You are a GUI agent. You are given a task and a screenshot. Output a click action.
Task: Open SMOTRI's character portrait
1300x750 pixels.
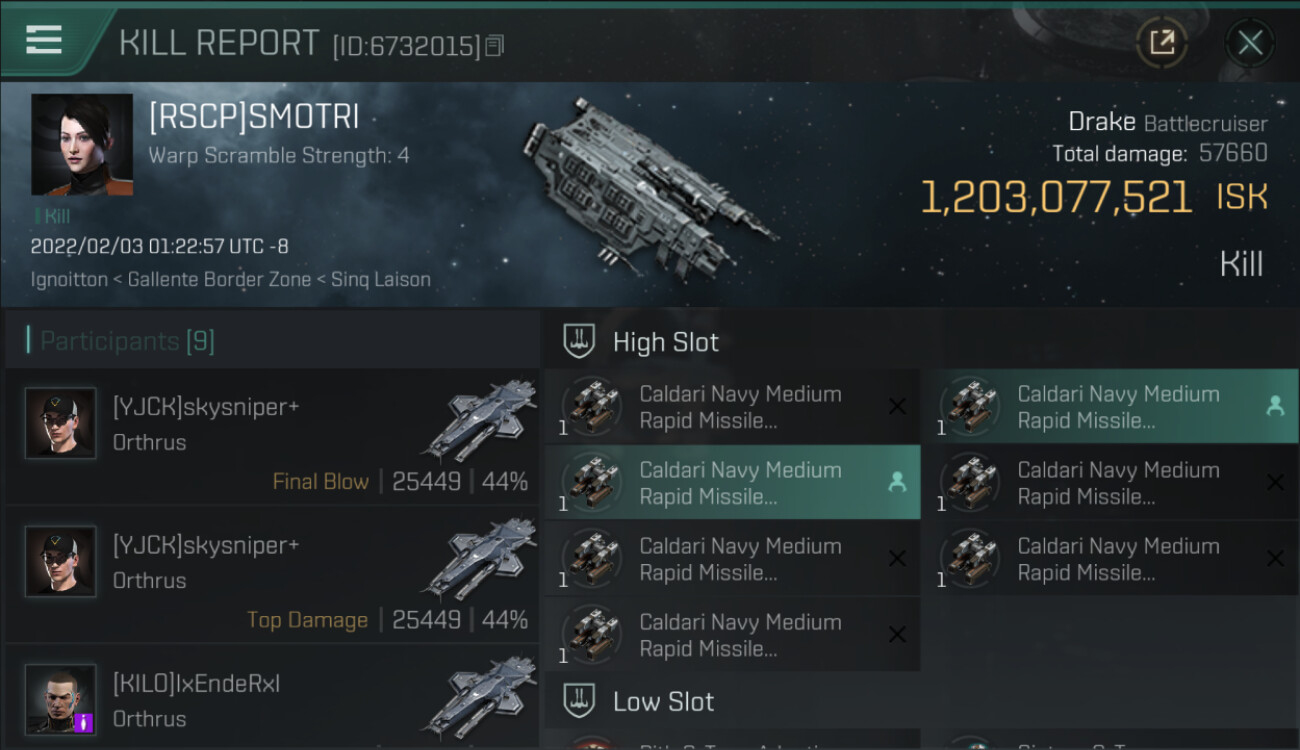(x=81, y=144)
